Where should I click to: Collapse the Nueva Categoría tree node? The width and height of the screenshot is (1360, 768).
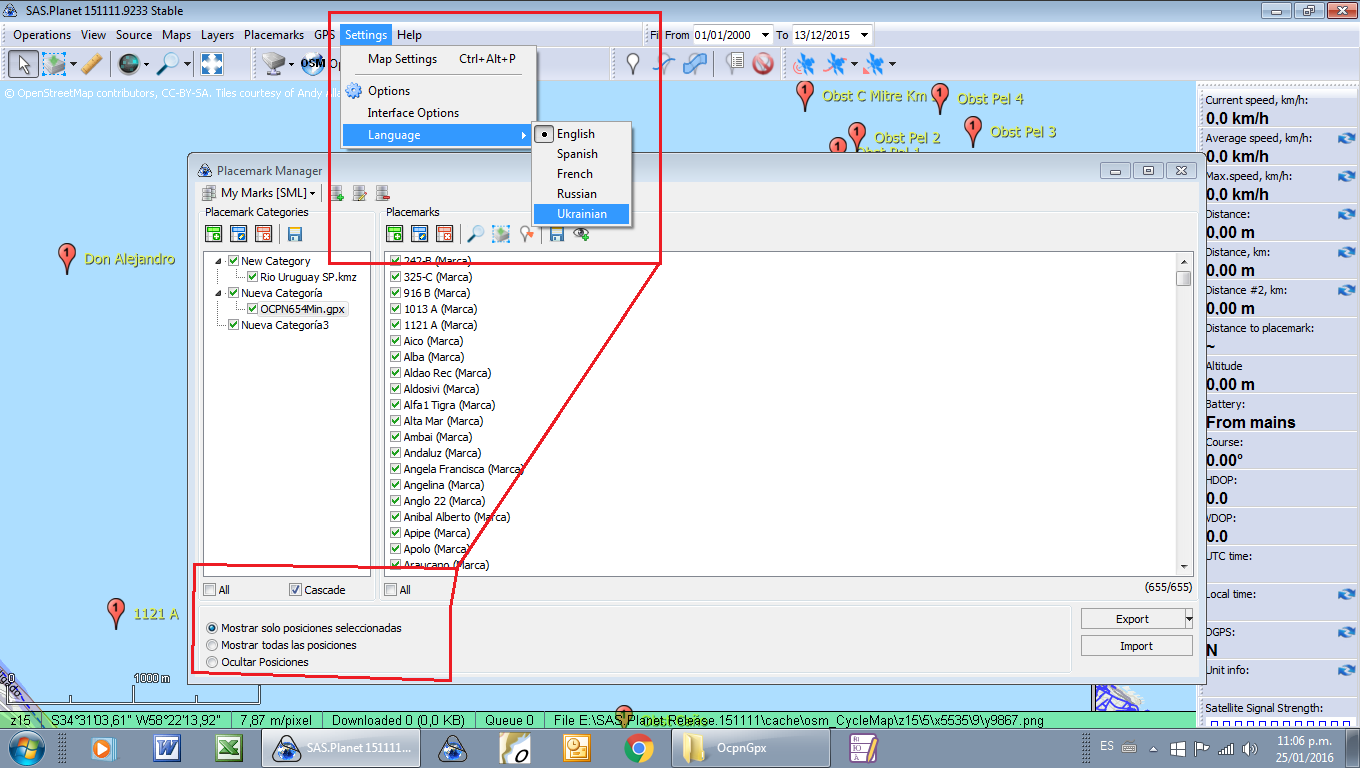[219, 293]
